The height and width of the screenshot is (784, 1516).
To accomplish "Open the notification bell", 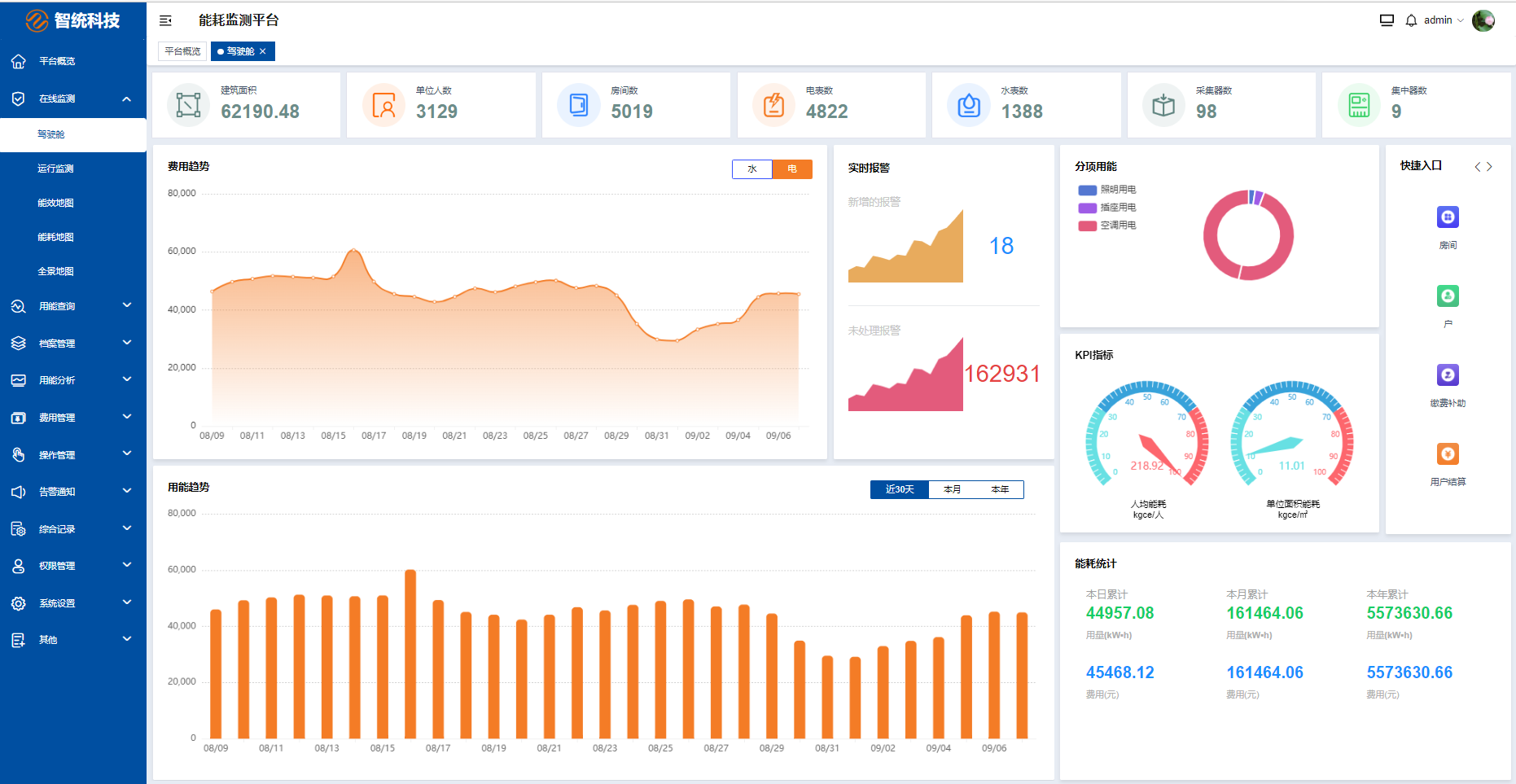I will coord(1411,20).
